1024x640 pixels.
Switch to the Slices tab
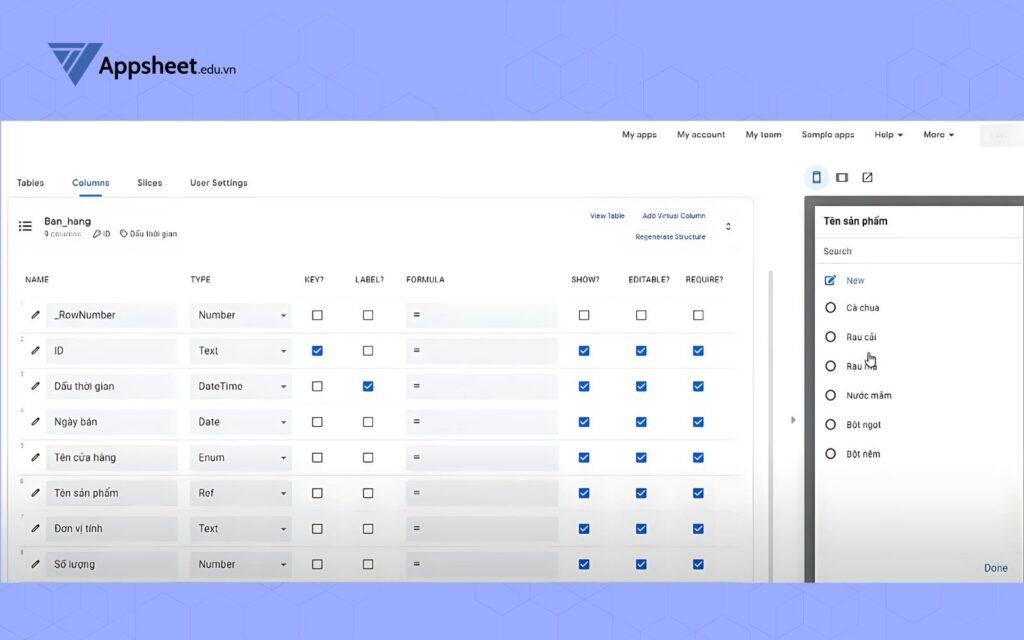[x=149, y=183]
